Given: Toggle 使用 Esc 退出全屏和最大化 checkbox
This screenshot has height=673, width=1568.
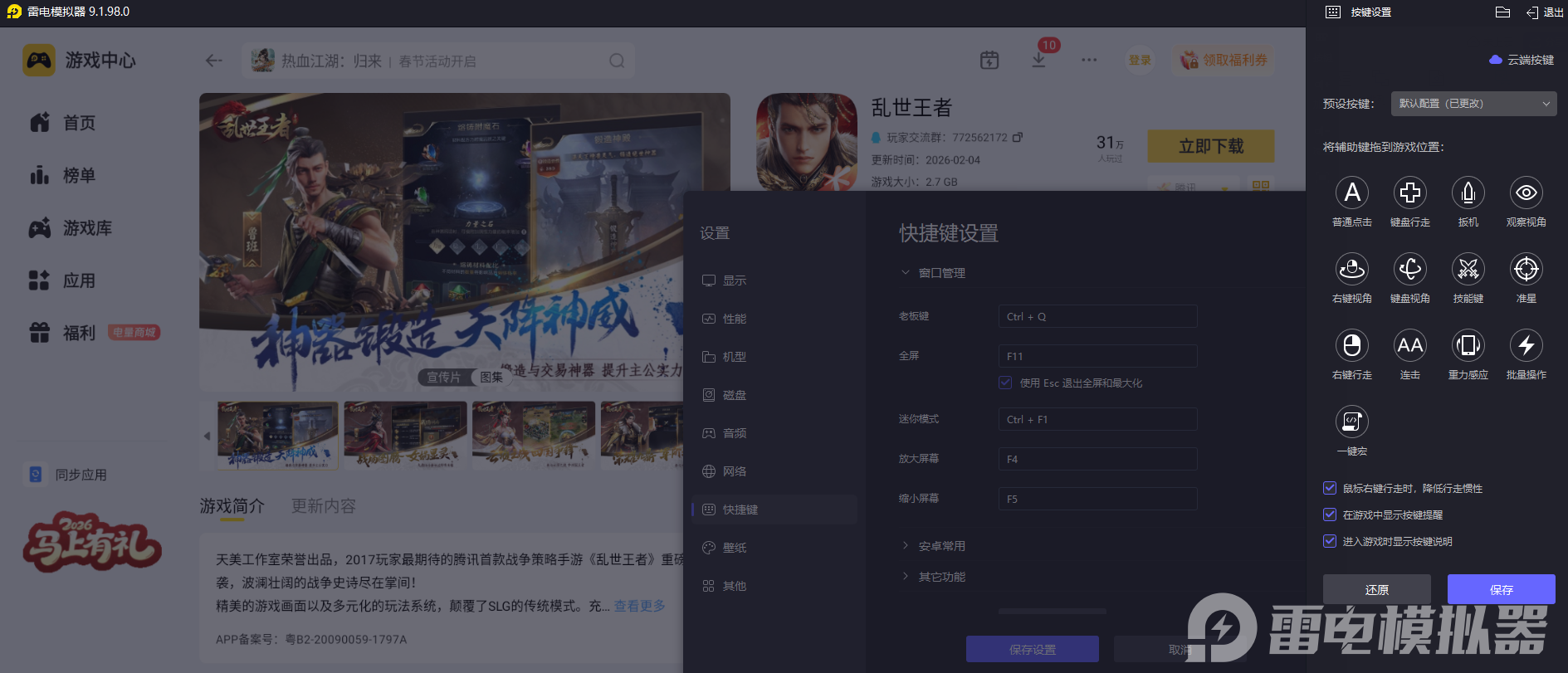Looking at the screenshot, I should (1006, 383).
